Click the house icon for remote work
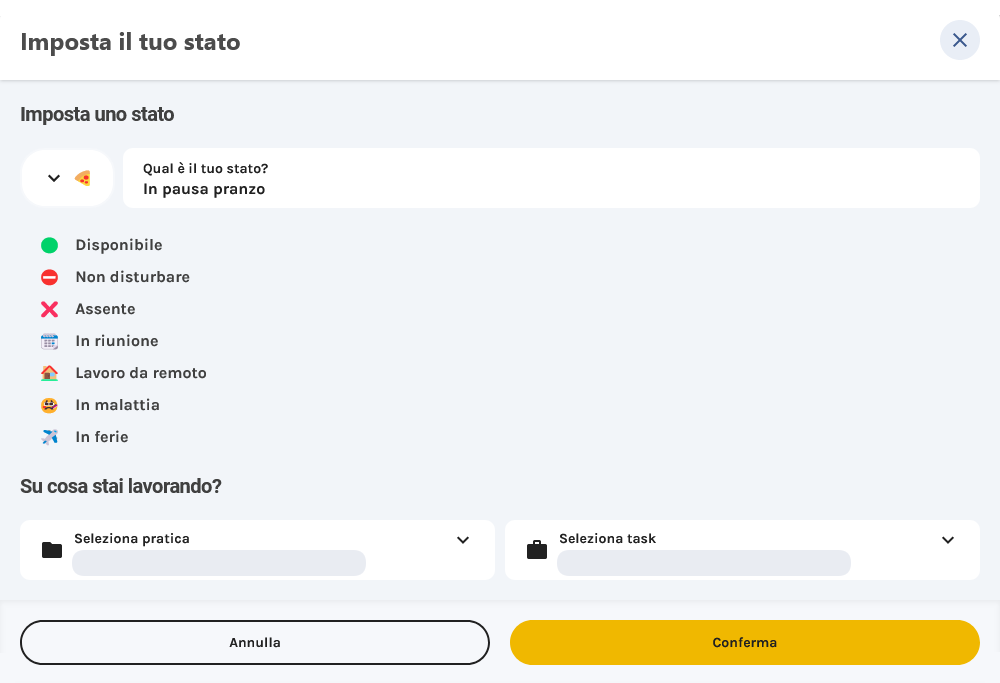The image size is (1000, 683). click(x=49, y=373)
